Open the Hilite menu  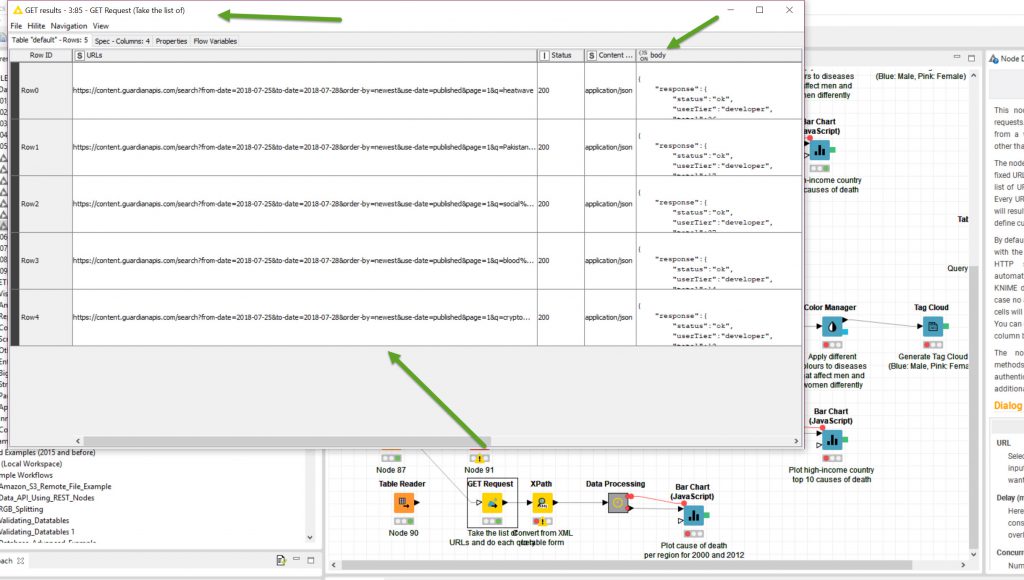(36, 25)
